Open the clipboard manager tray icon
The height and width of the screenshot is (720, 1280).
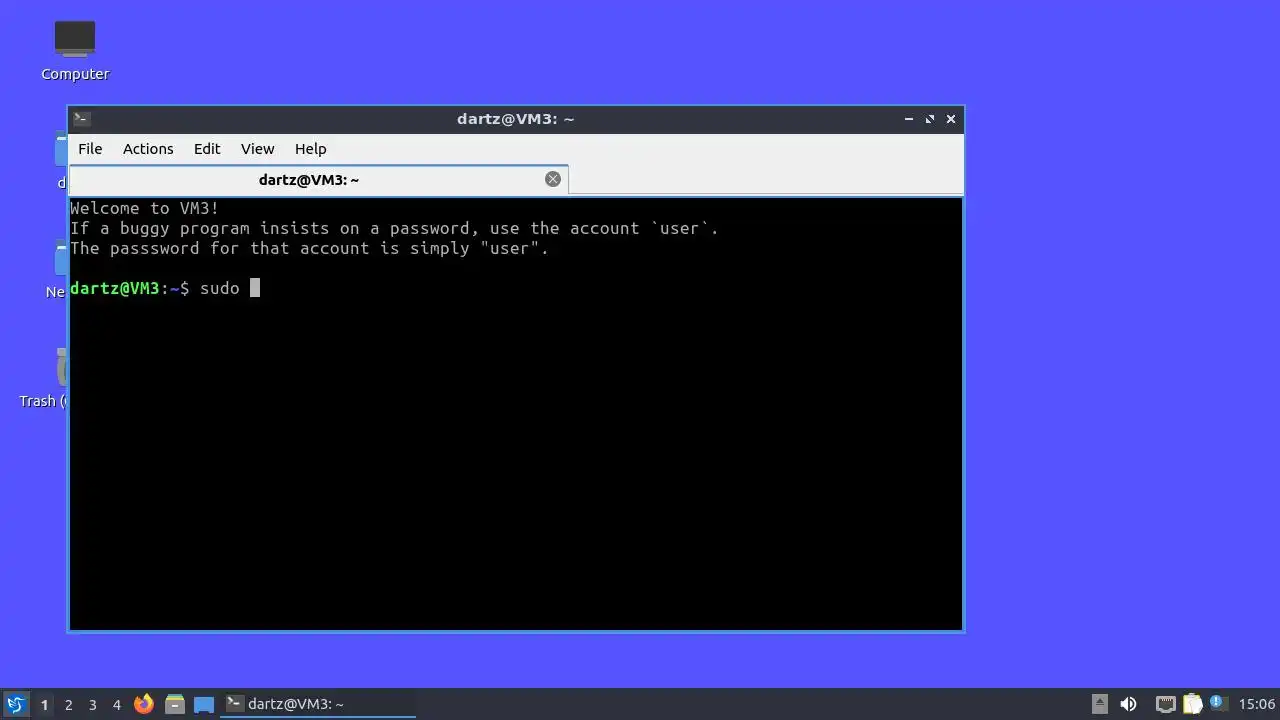(x=1192, y=704)
